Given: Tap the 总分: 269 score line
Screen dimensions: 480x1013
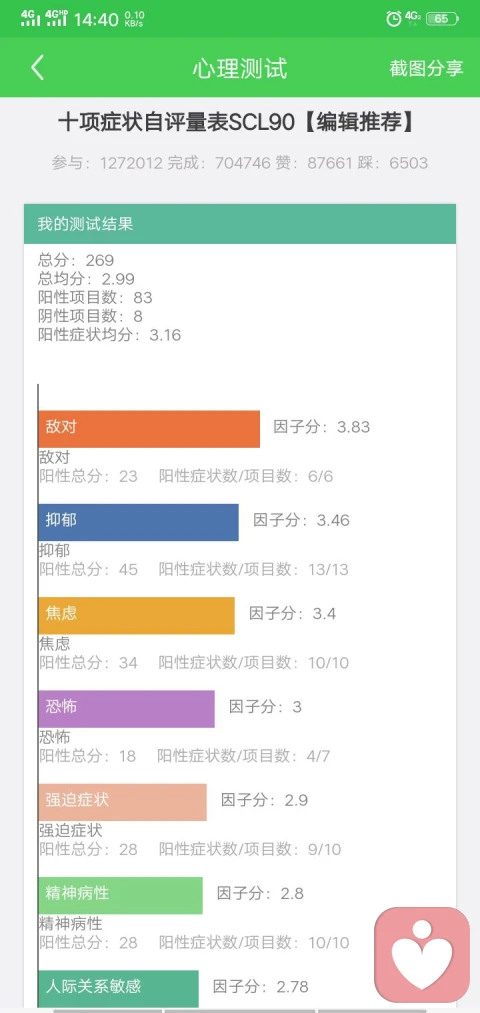Looking at the screenshot, I should coord(76,260).
